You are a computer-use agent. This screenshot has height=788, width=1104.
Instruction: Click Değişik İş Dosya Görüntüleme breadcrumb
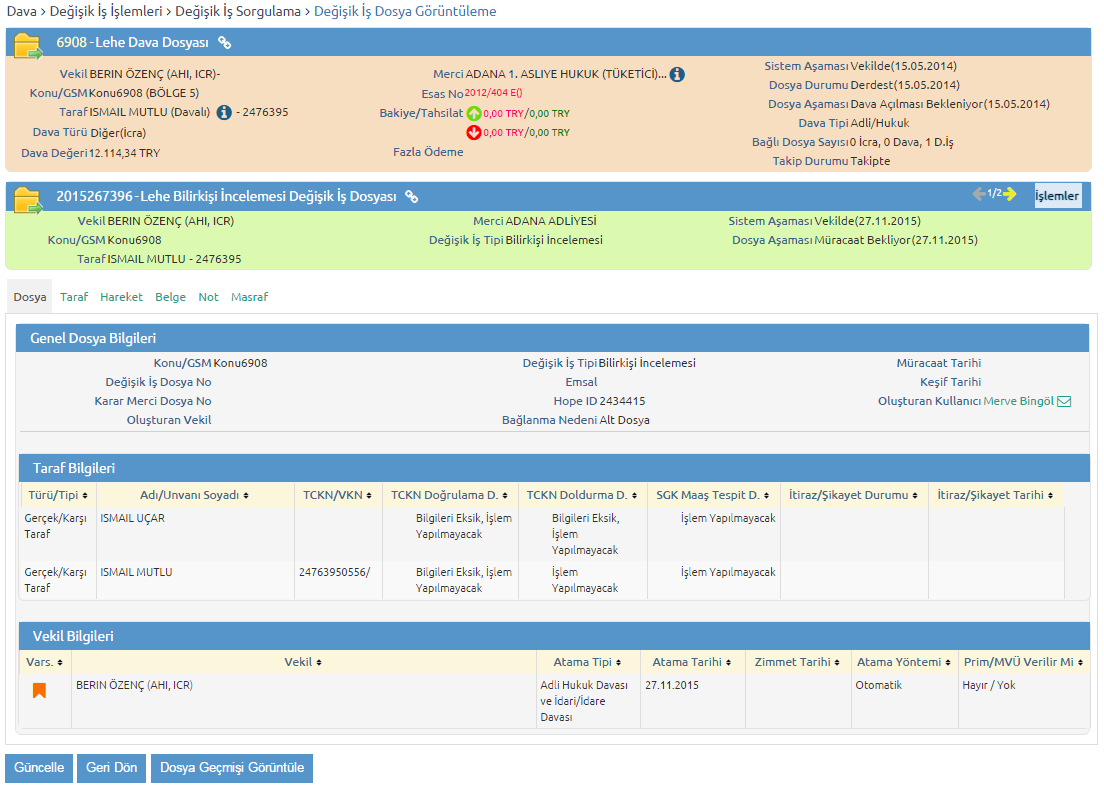coord(405,11)
